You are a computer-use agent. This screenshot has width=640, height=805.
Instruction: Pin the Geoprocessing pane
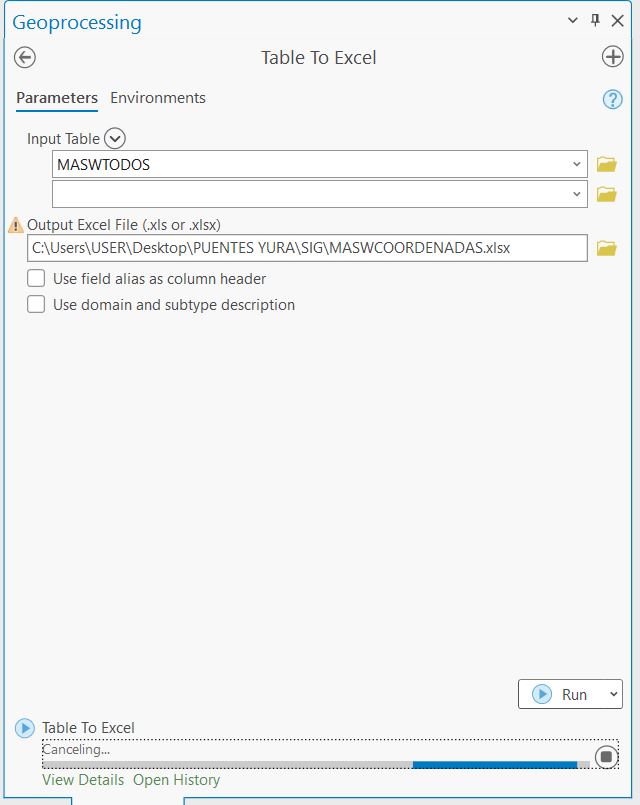click(593, 20)
